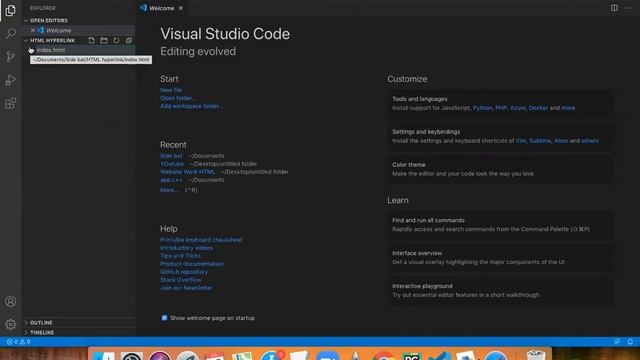Close the Welcome tab
Viewport: 640px width, 360px height.
[181, 8]
